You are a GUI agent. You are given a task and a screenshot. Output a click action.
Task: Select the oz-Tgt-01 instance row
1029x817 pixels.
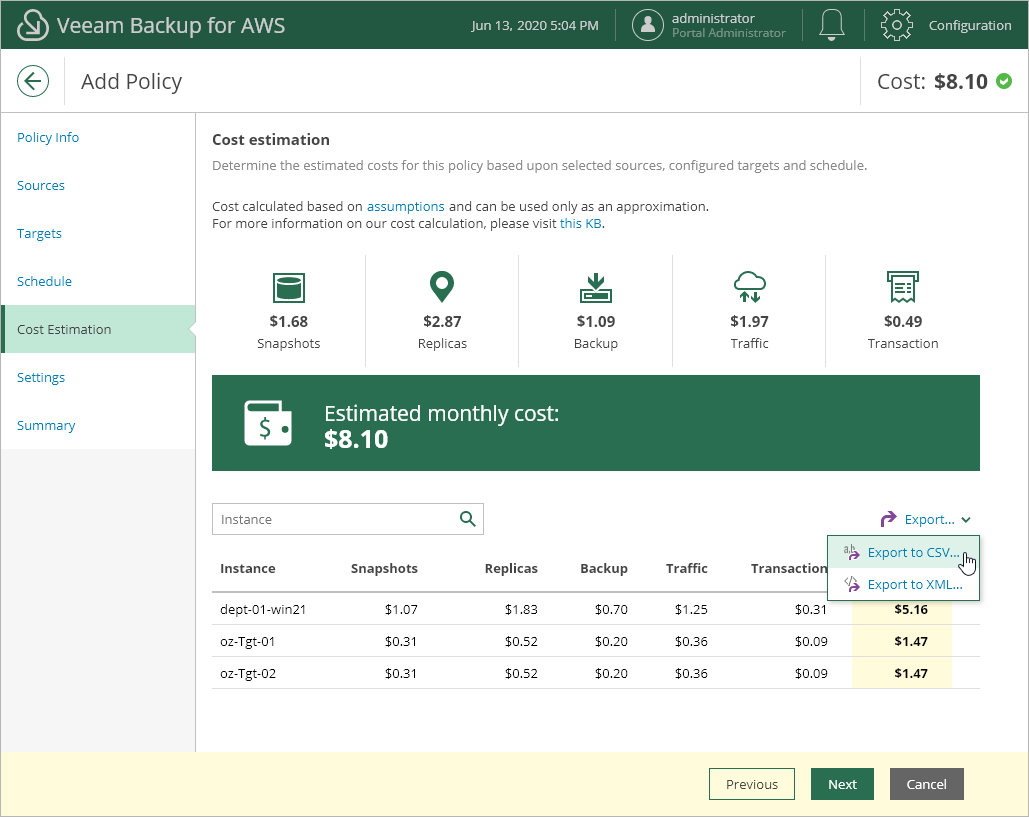596,641
